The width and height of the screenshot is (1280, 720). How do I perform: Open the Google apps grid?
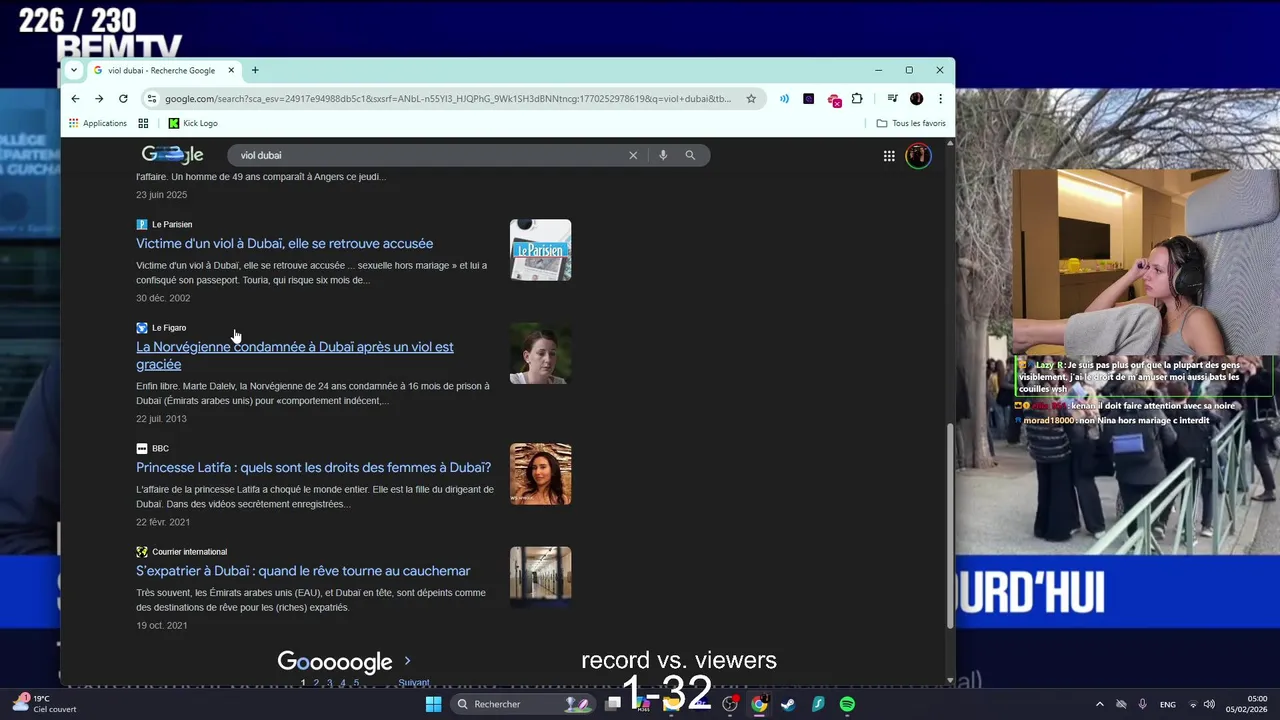(x=889, y=155)
